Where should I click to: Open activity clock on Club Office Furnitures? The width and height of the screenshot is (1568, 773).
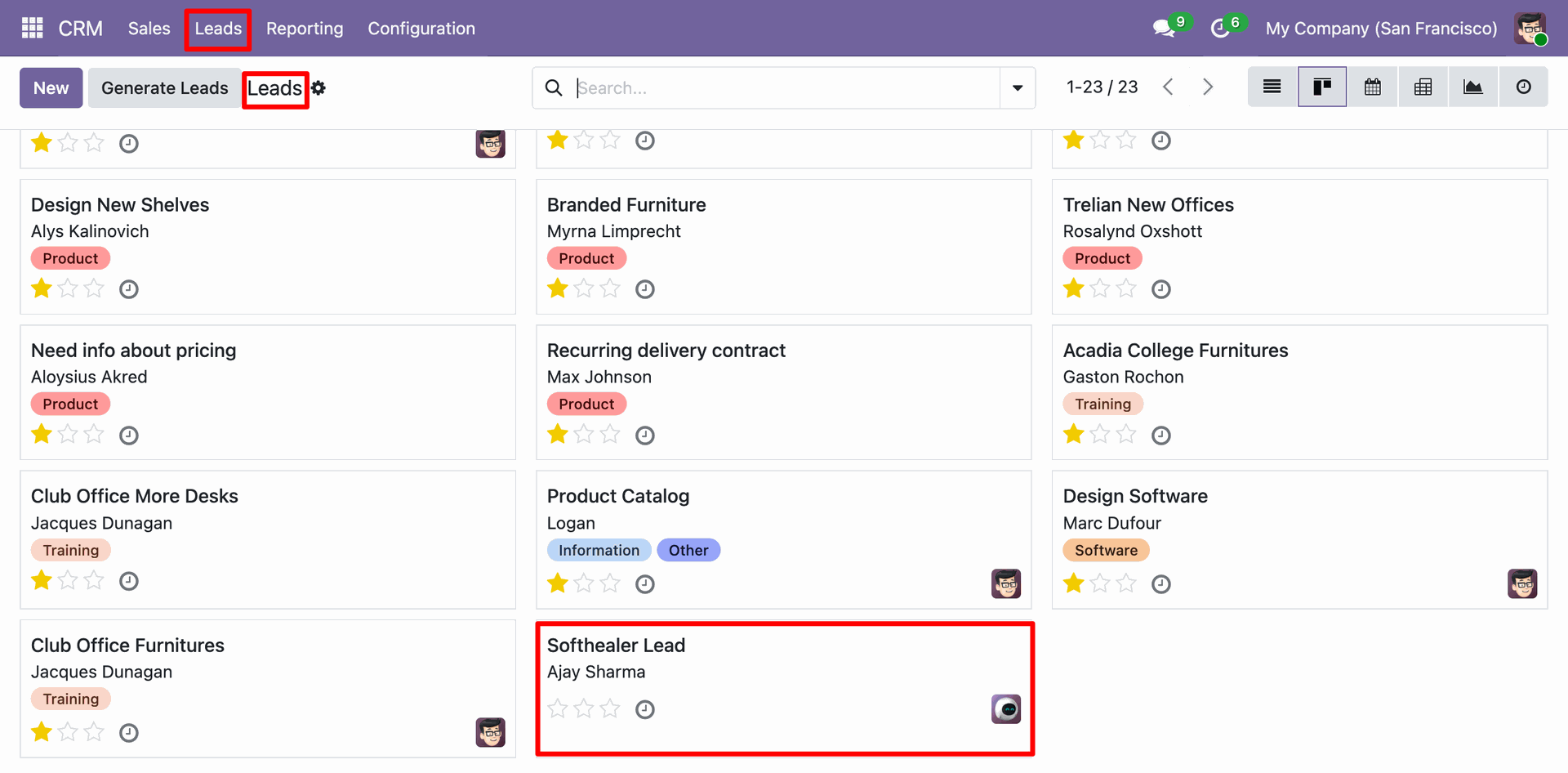pyautogui.click(x=129, y=733)
